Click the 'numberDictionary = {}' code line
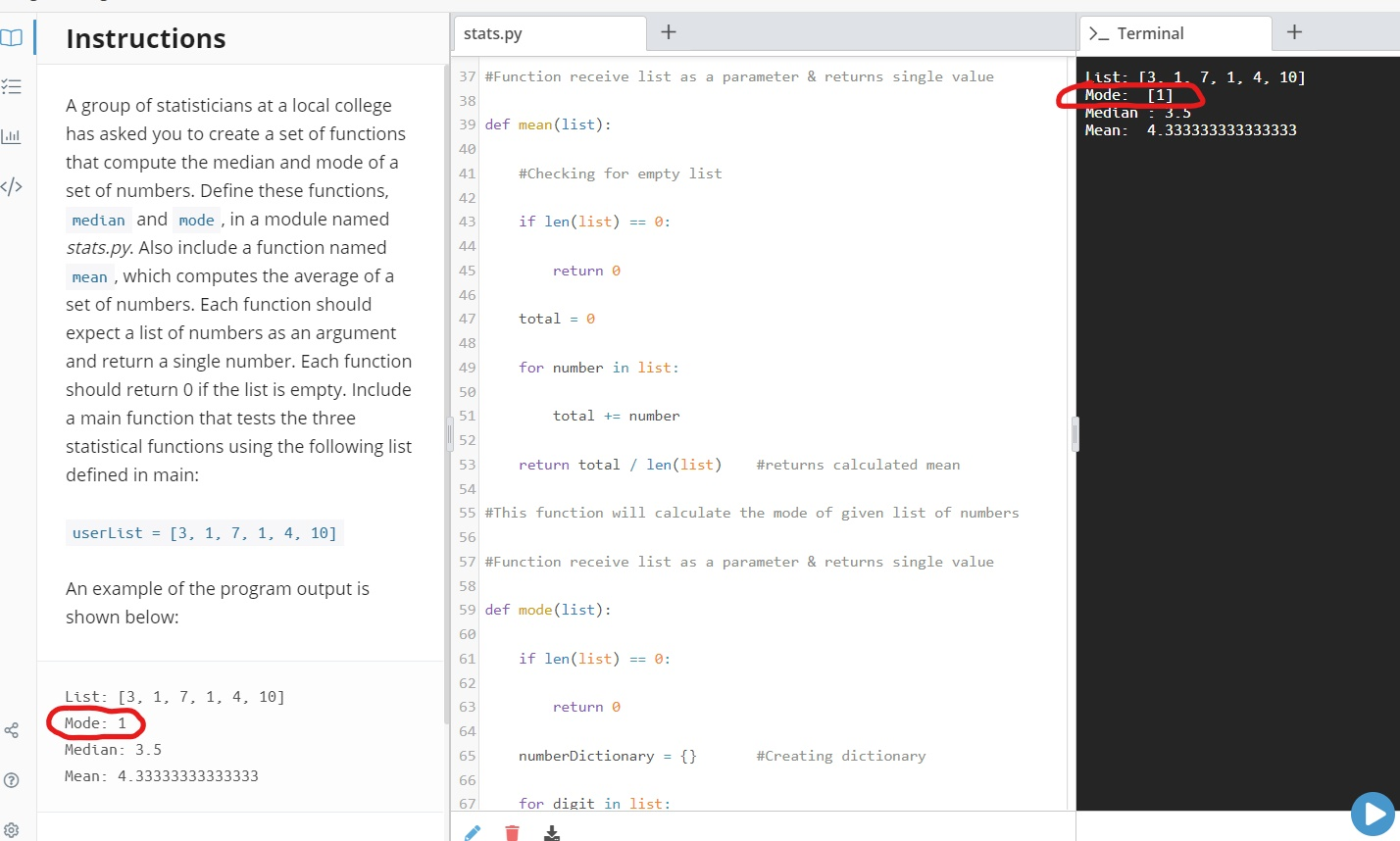This screenshot has height=841, width=1400. pos(608,756)
